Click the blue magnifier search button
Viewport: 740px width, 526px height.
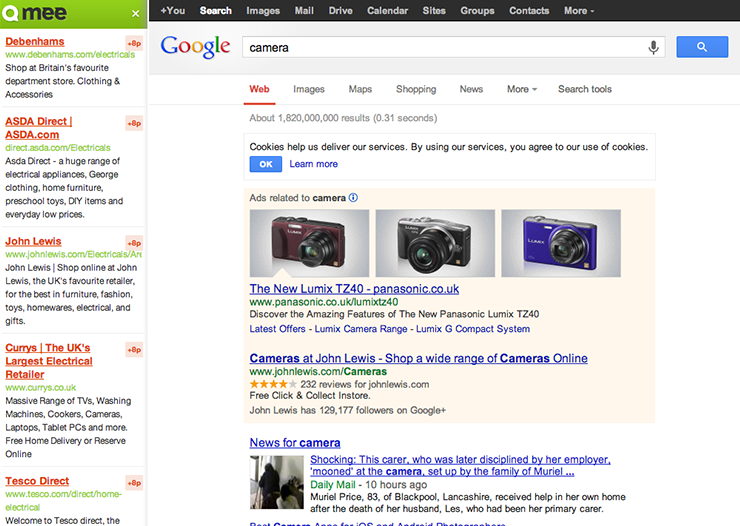click(x=702, y=47)
